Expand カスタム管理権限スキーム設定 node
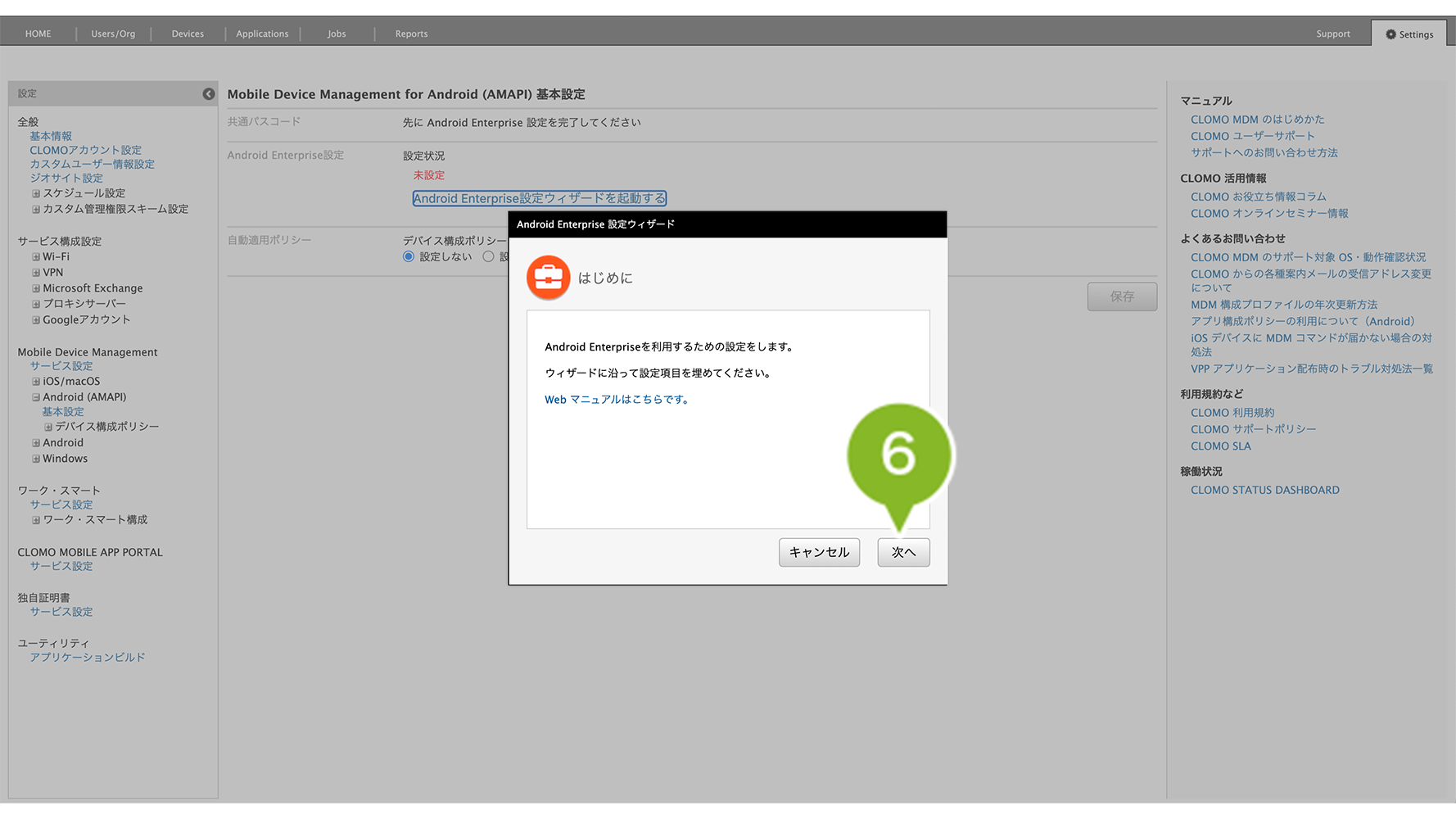This screenshot has height=819, width=1456. pos(36,210)
